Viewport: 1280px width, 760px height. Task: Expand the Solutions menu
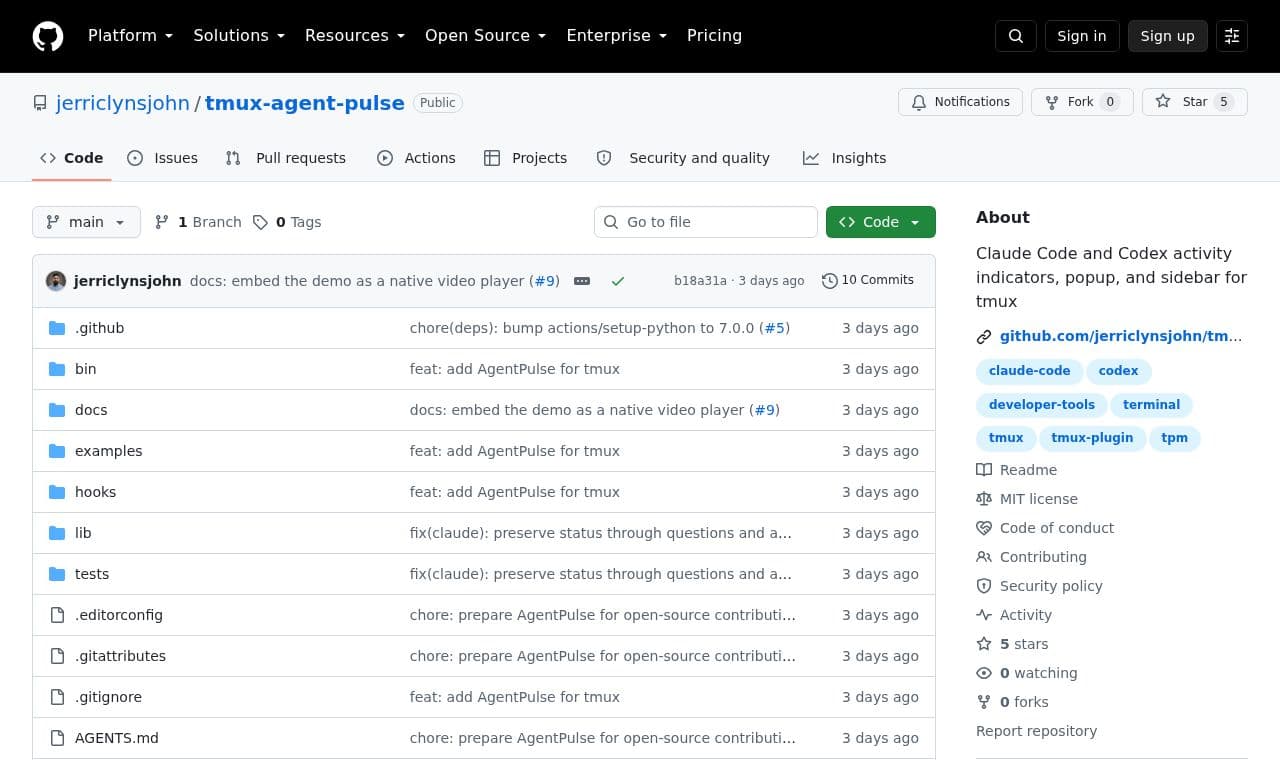(240, 36)
